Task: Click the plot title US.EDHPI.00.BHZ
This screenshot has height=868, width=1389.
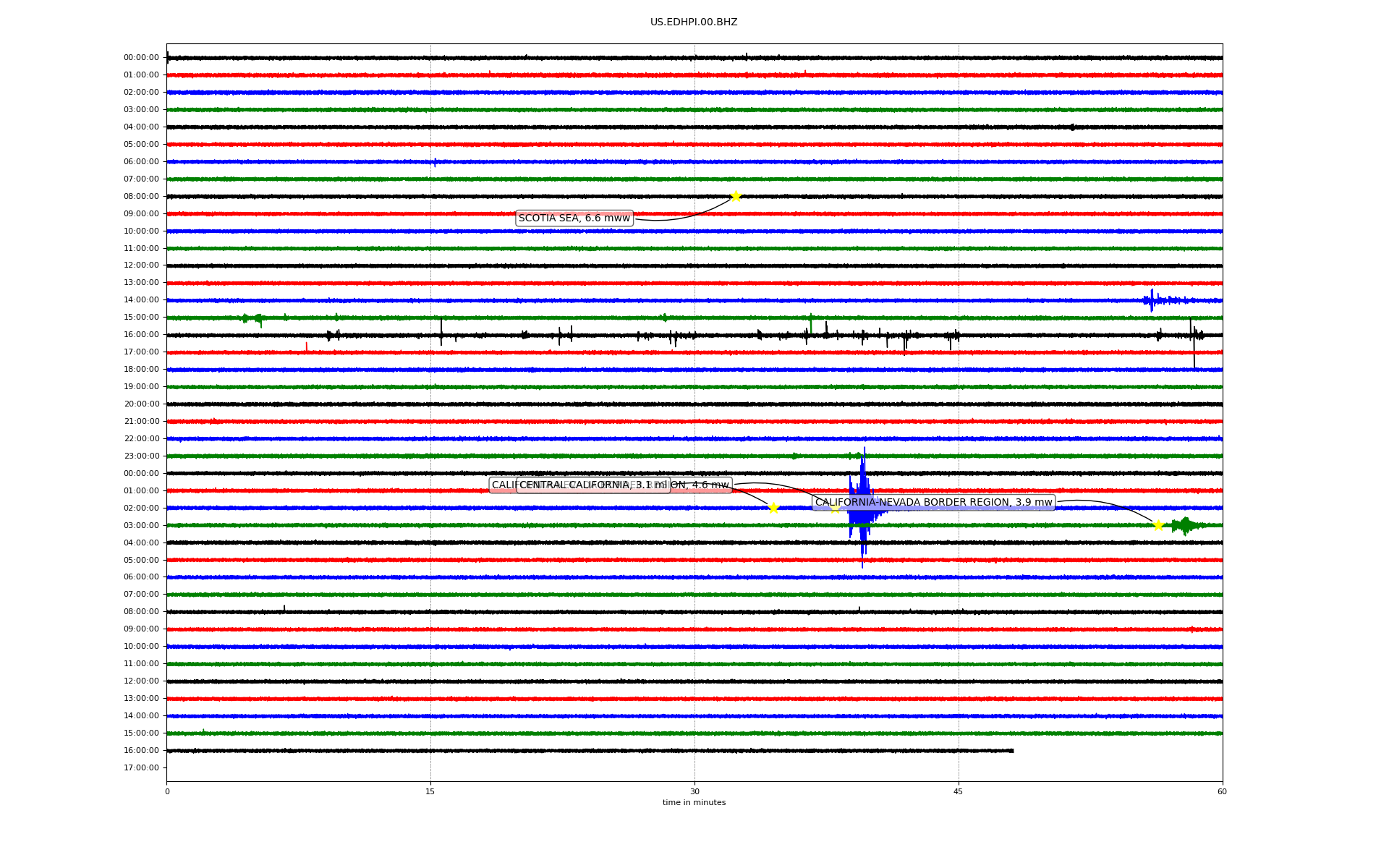Action: tap(694, 22)
